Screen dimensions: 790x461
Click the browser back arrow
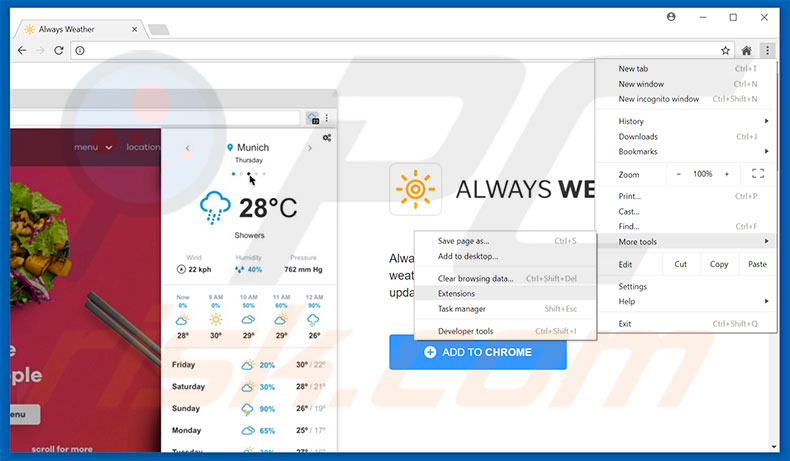[x=22, y=50]
